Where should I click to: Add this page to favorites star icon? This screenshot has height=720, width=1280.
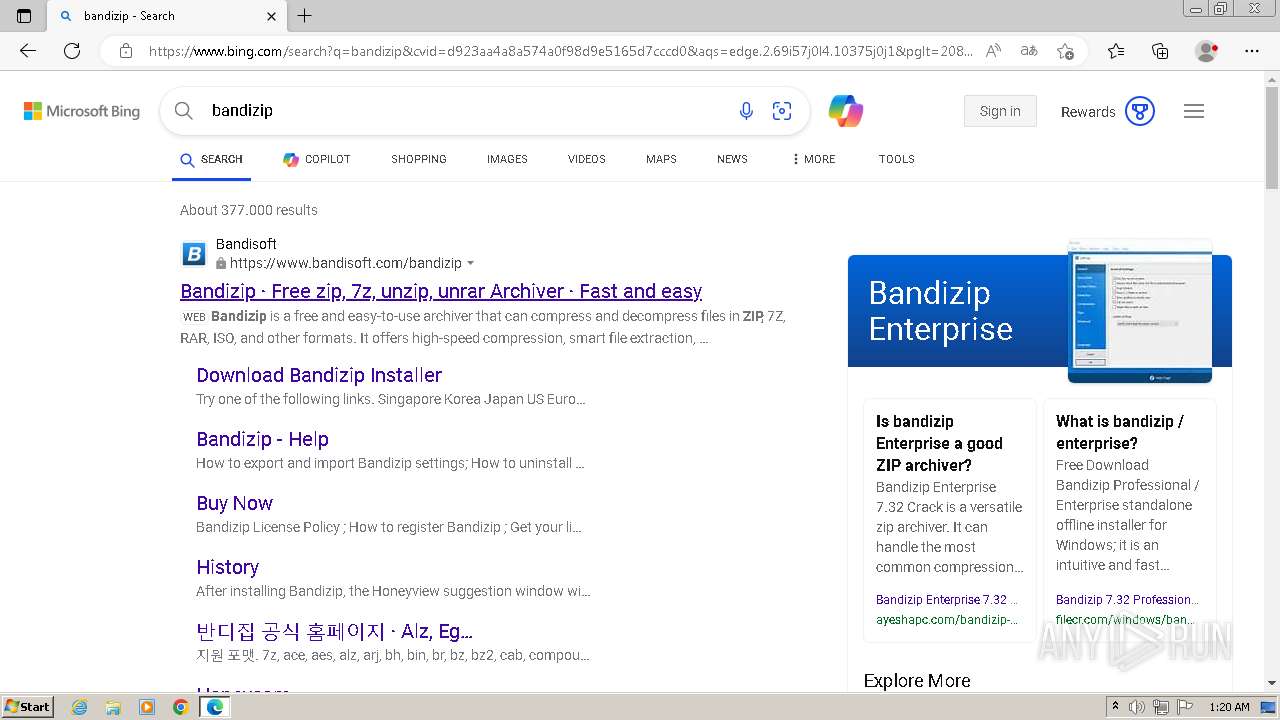(1066, 51)
